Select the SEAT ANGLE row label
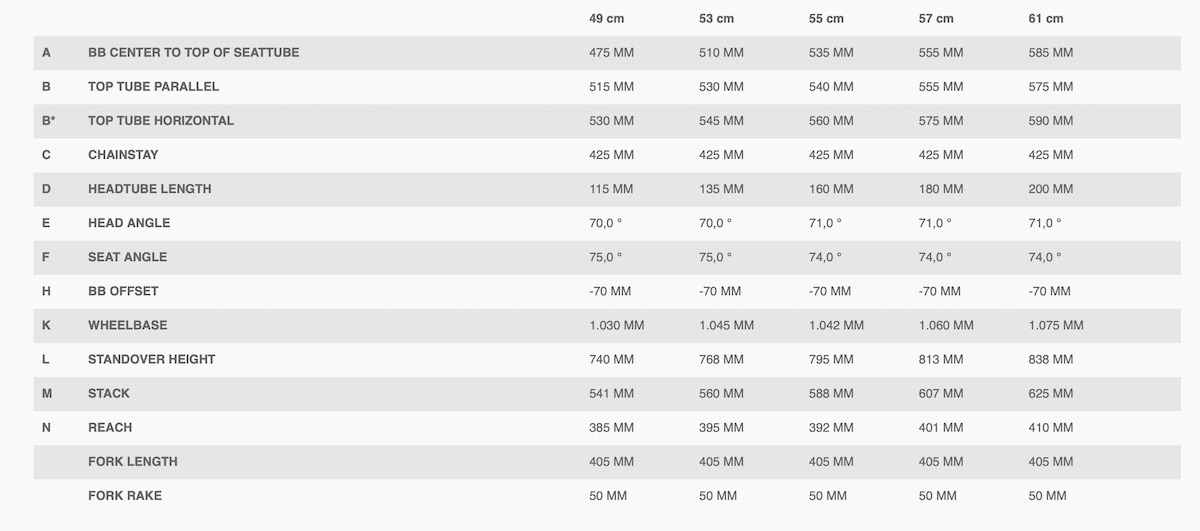The image size is (1200, 531). pos(127,257)
